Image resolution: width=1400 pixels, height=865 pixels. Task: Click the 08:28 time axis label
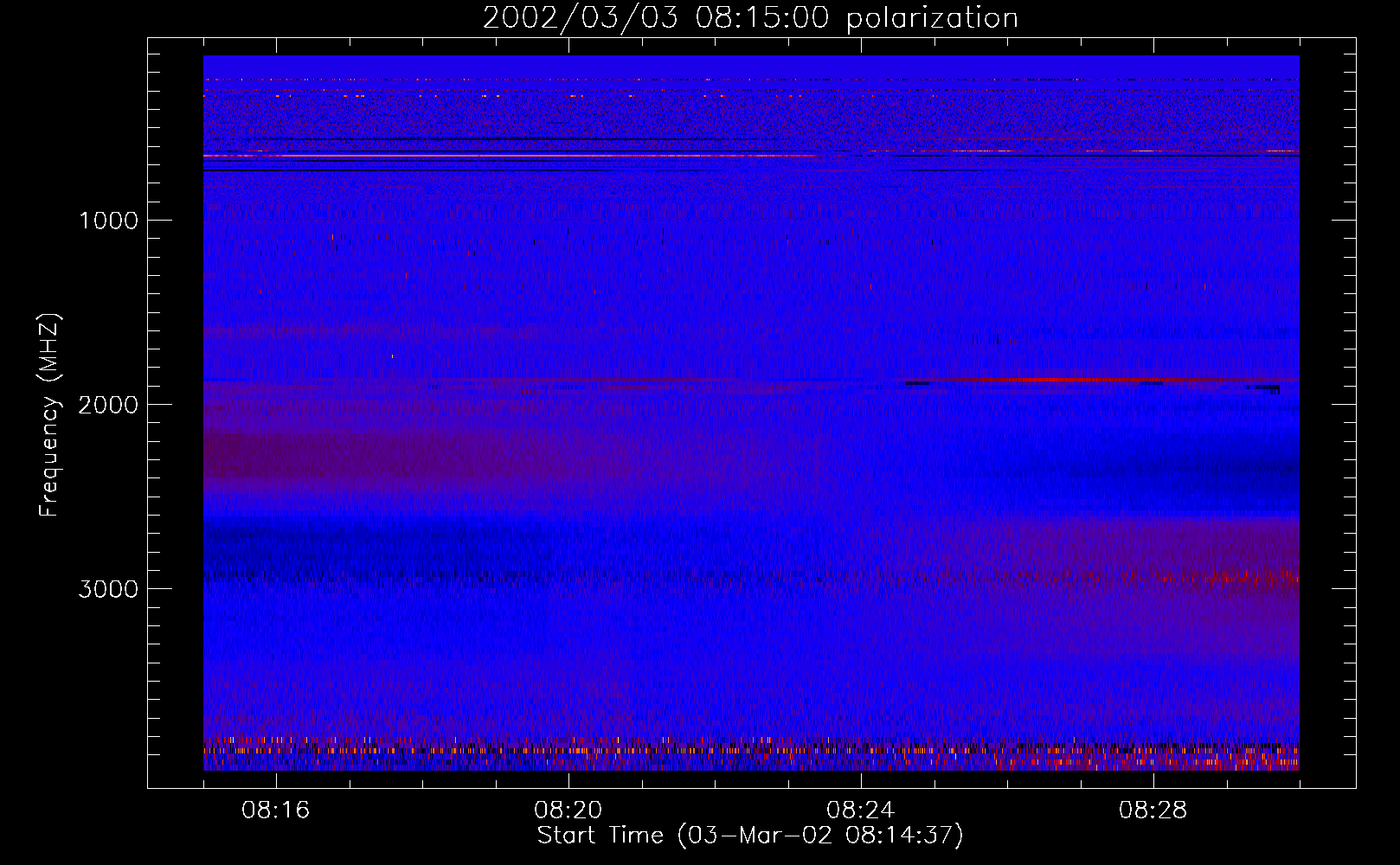(1153, 811)
